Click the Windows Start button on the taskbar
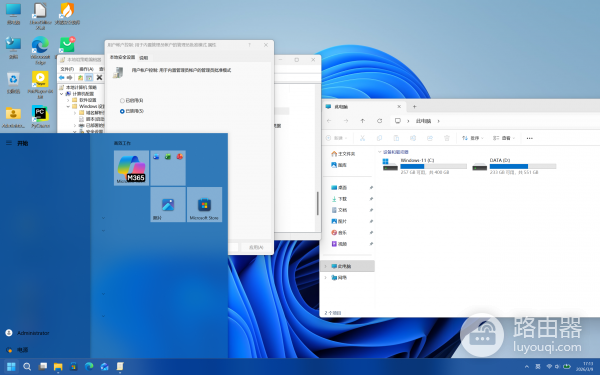Screen dimensions: 600x375 11,367
